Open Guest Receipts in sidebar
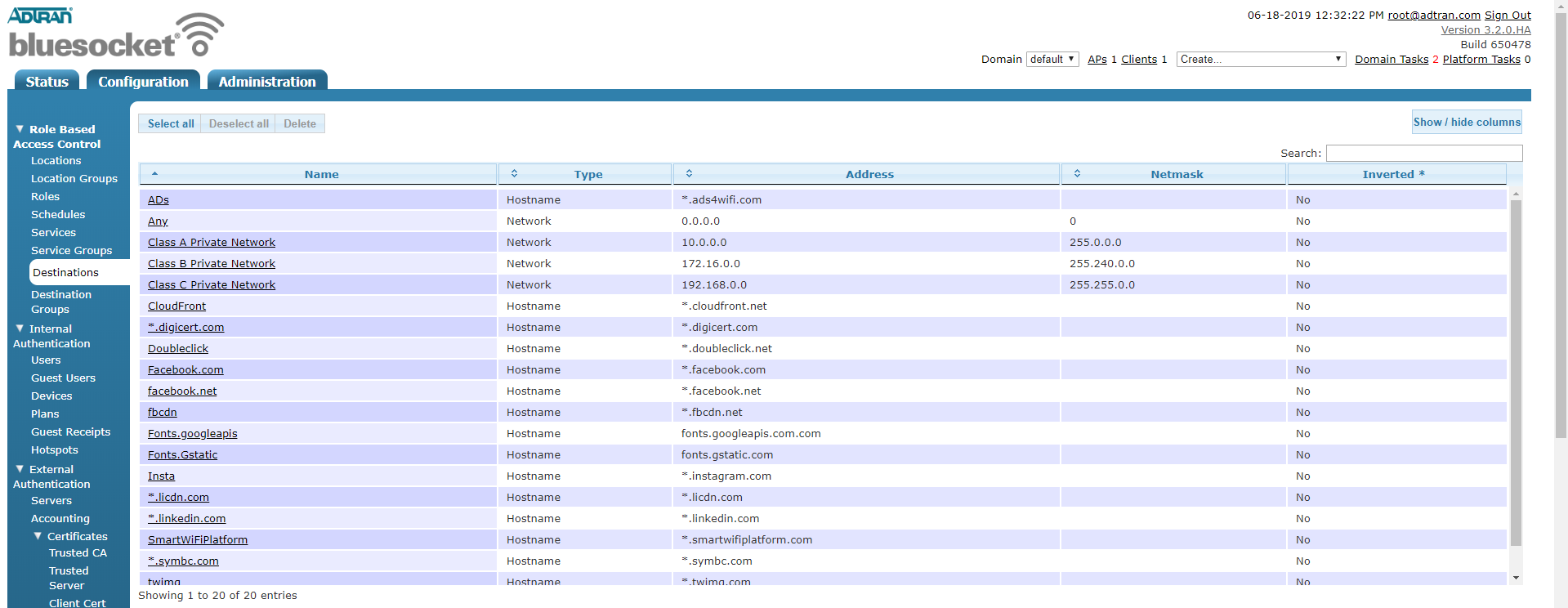1568x608 pixels. tap(70, 431)
